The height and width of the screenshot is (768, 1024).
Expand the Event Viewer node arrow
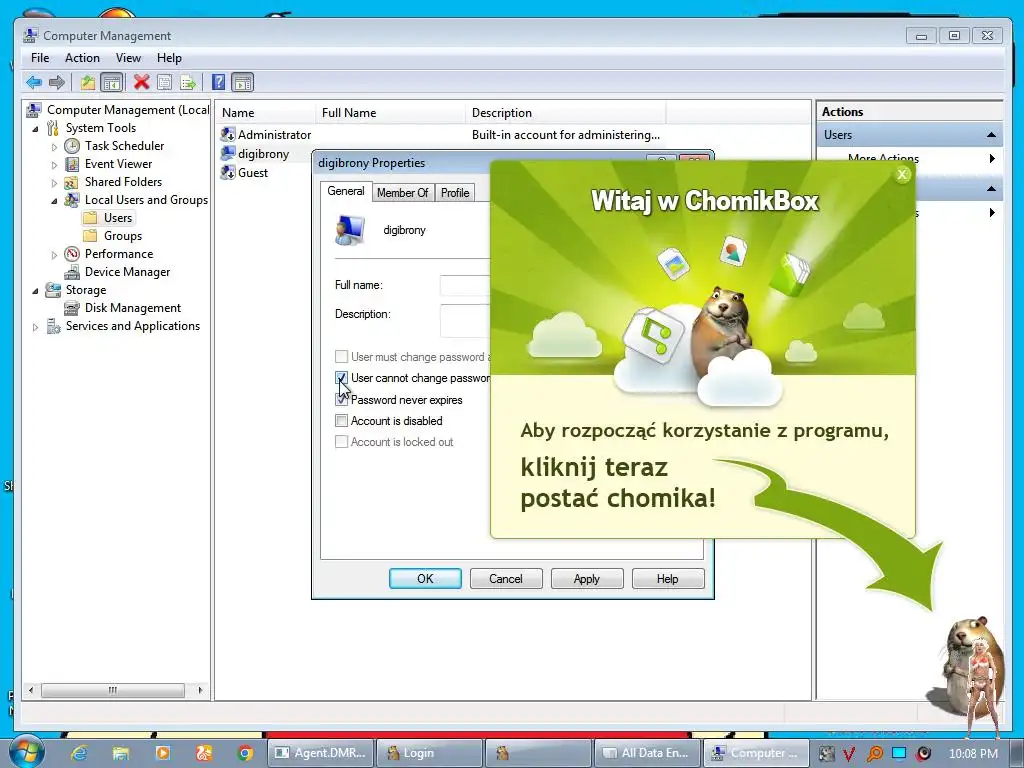click(x=54, y=165)
